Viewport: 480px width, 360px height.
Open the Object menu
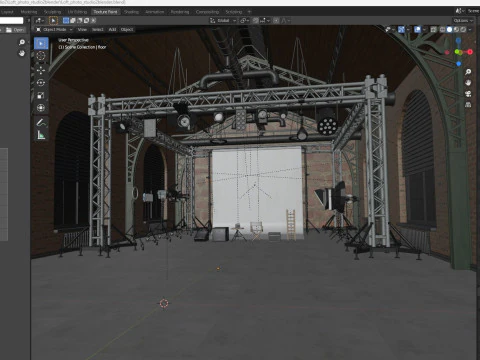click(127, 30)
